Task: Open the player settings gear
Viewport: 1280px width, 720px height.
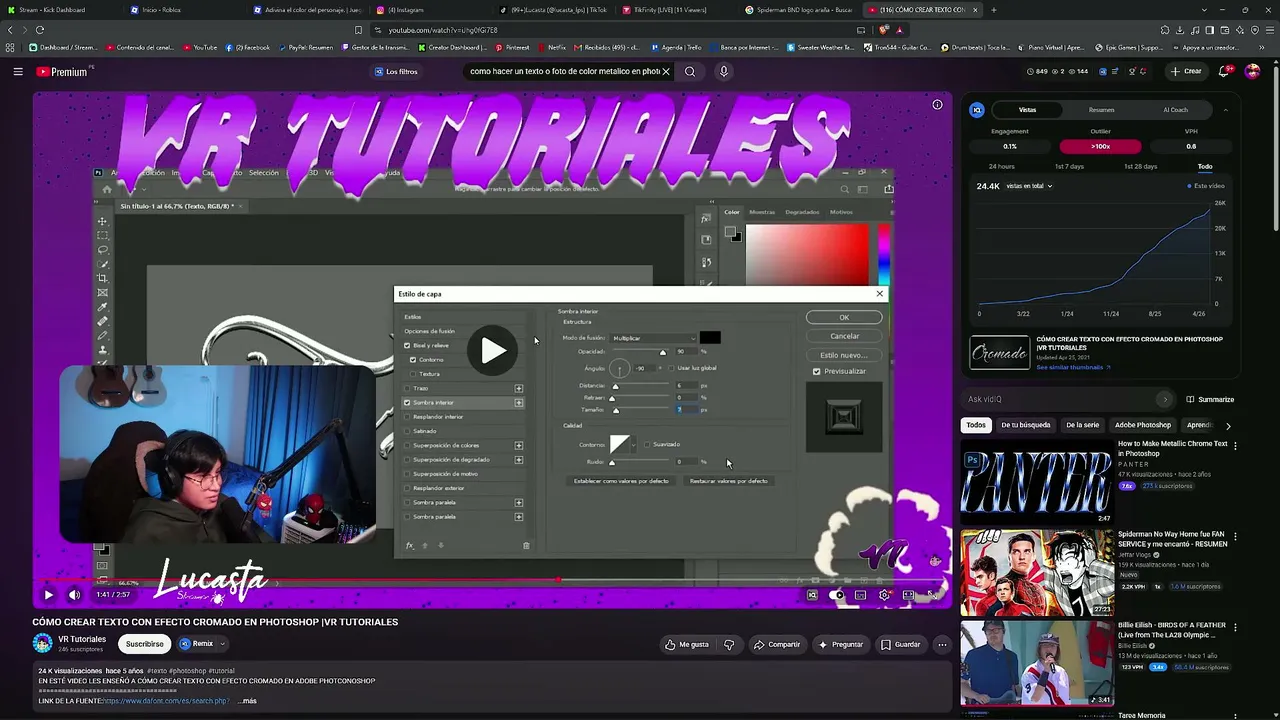Action: click(x=884, y=595)
